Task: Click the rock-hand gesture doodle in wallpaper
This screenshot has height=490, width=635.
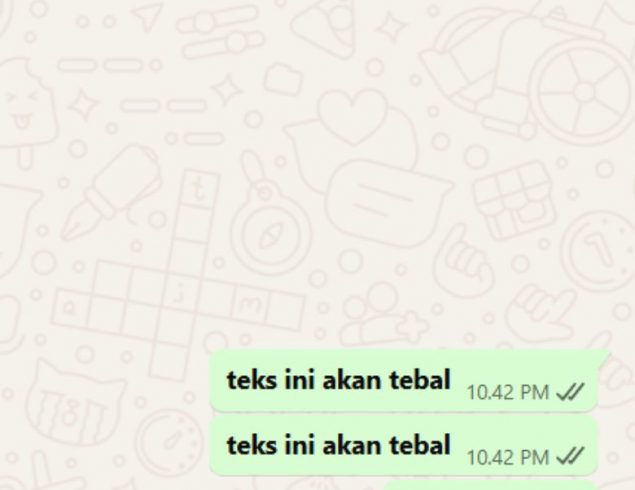Action: [541, 310]
